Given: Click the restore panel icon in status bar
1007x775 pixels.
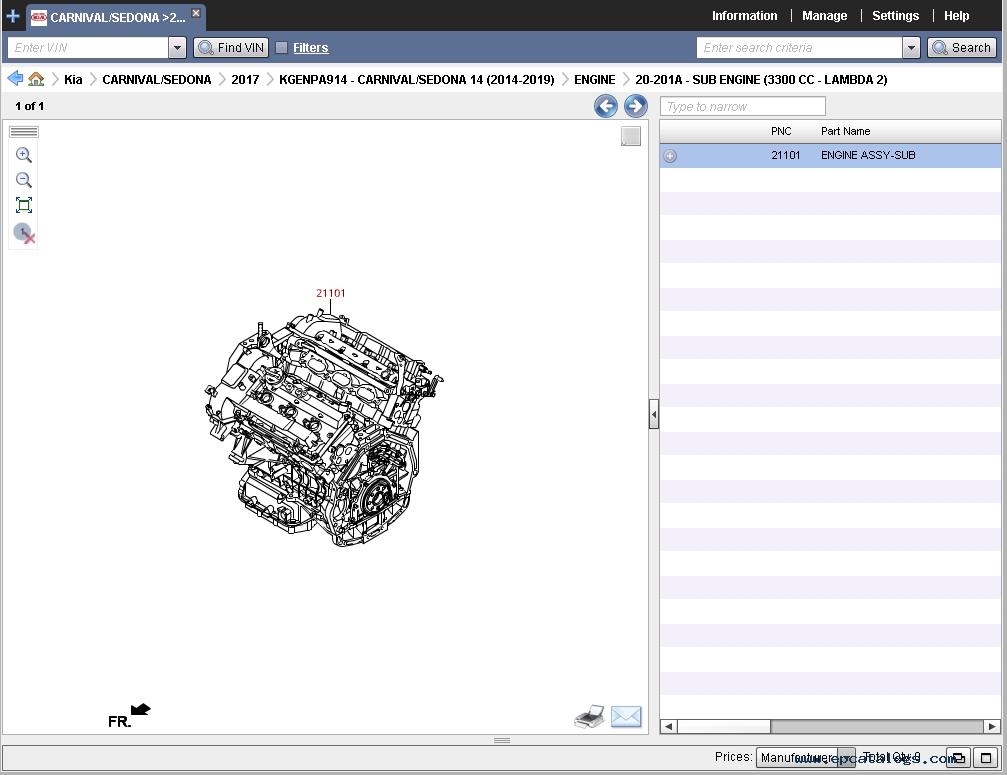Looking at the screenshot, I should pyautogui.click(x=958, y=758).
